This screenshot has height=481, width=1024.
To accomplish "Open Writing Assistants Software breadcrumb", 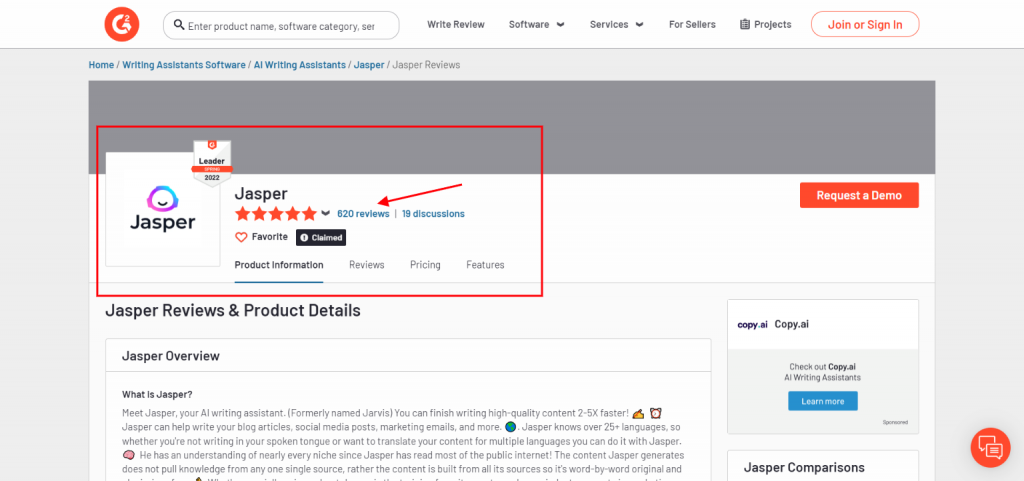I will coord(184,65).
